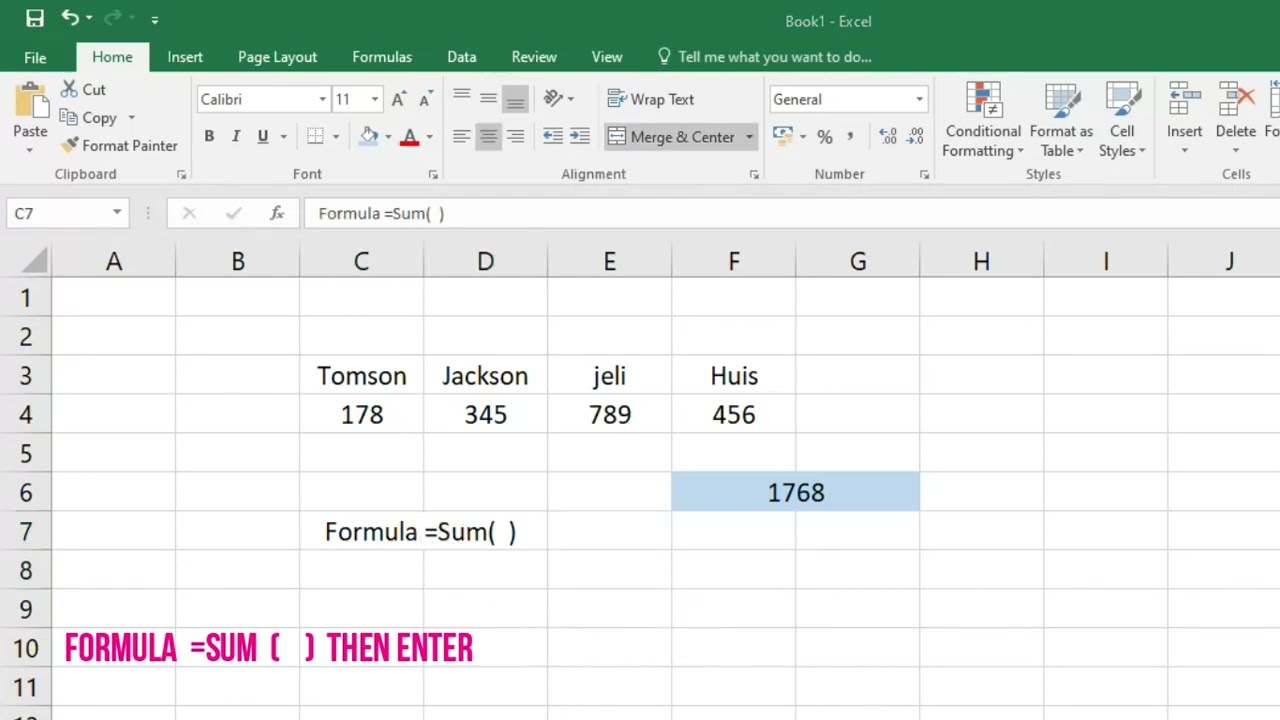Viewport: 1280px width, 720px height.
Task: Toggle Align Left alignment
Action: tap(461, 136)
